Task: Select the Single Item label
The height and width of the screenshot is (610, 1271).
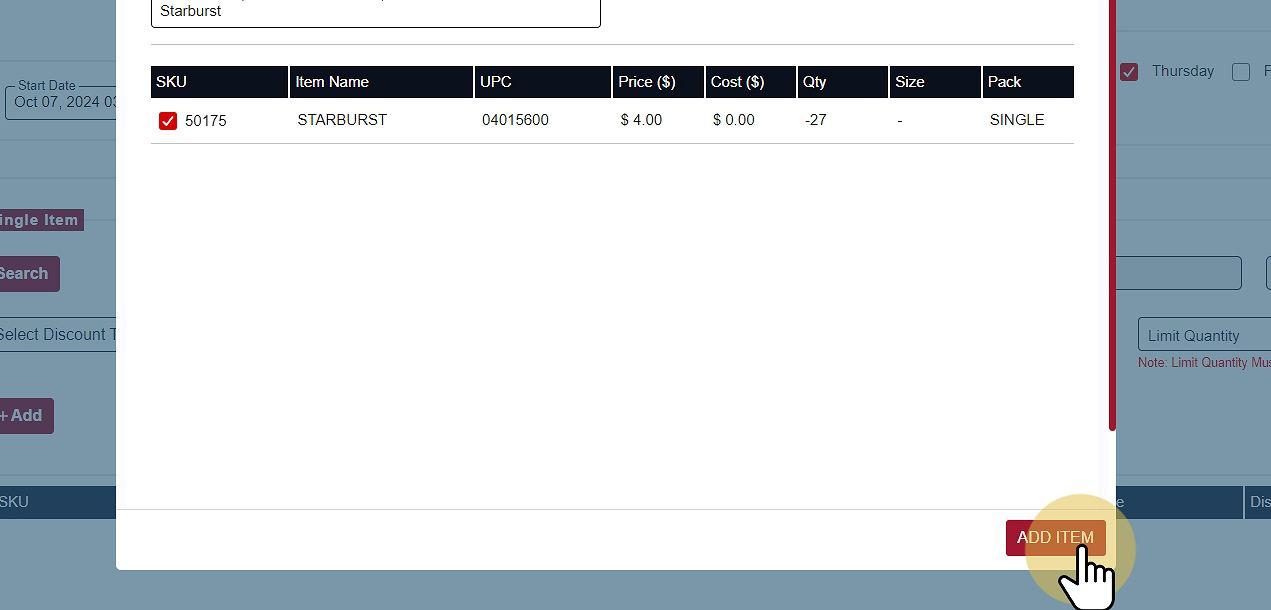Action: pos(40,220)
